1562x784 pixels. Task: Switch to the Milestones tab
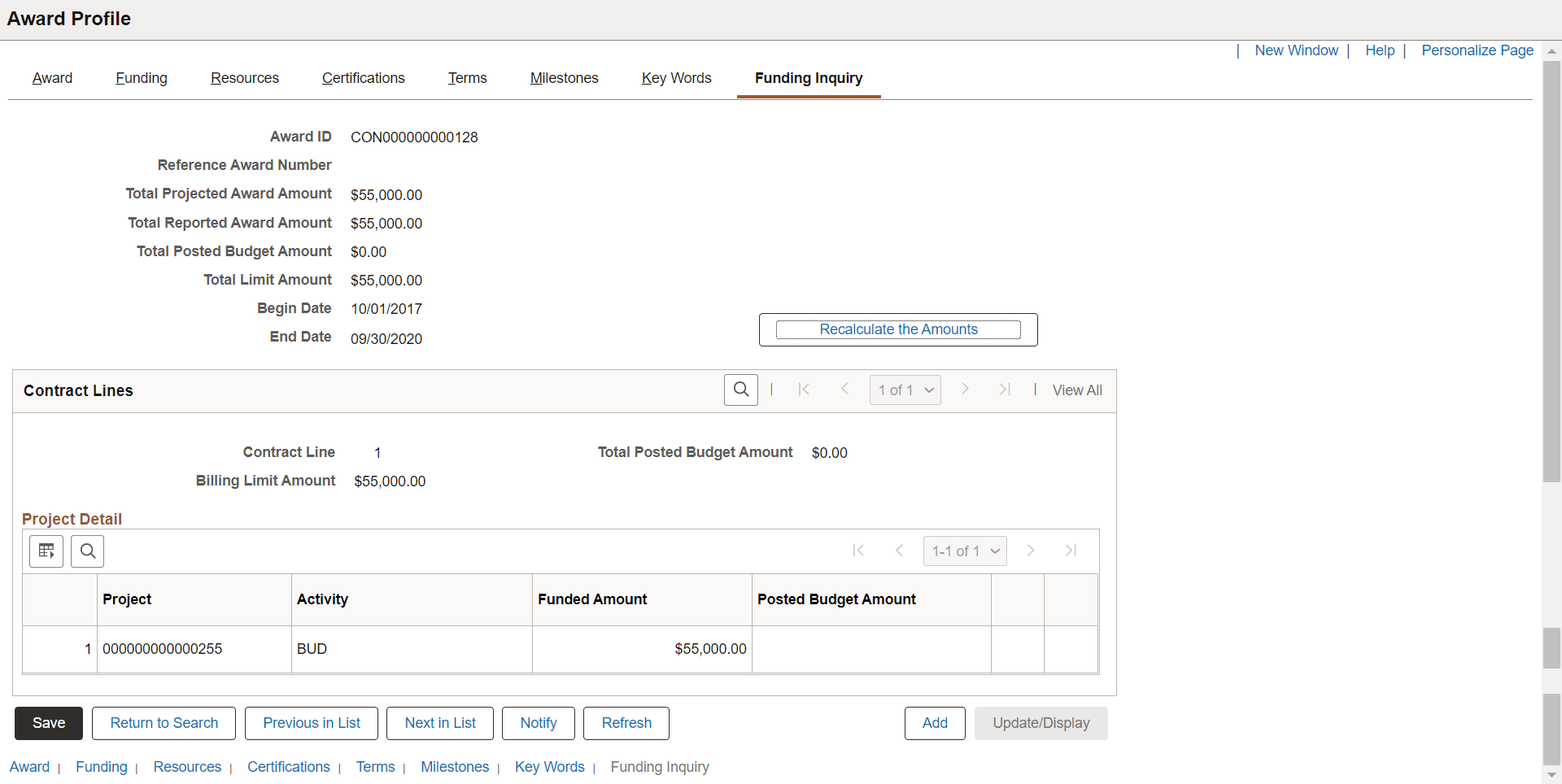point(564,77)
